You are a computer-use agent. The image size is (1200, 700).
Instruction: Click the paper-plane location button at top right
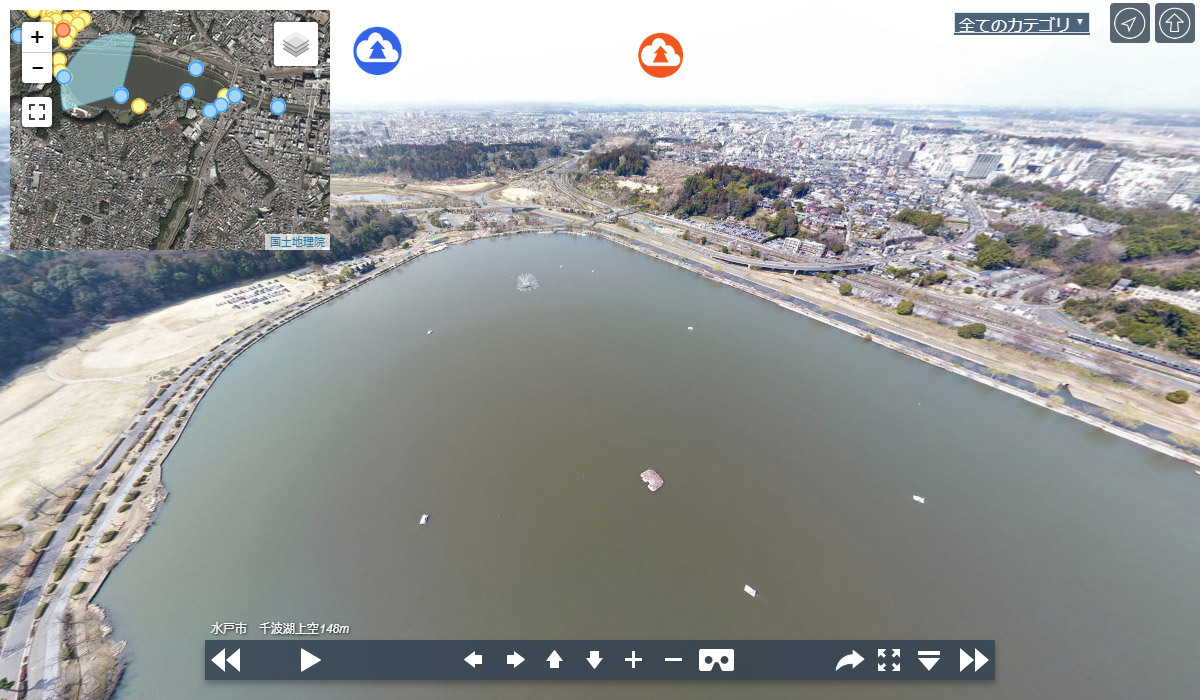(x=1130, y=23)
